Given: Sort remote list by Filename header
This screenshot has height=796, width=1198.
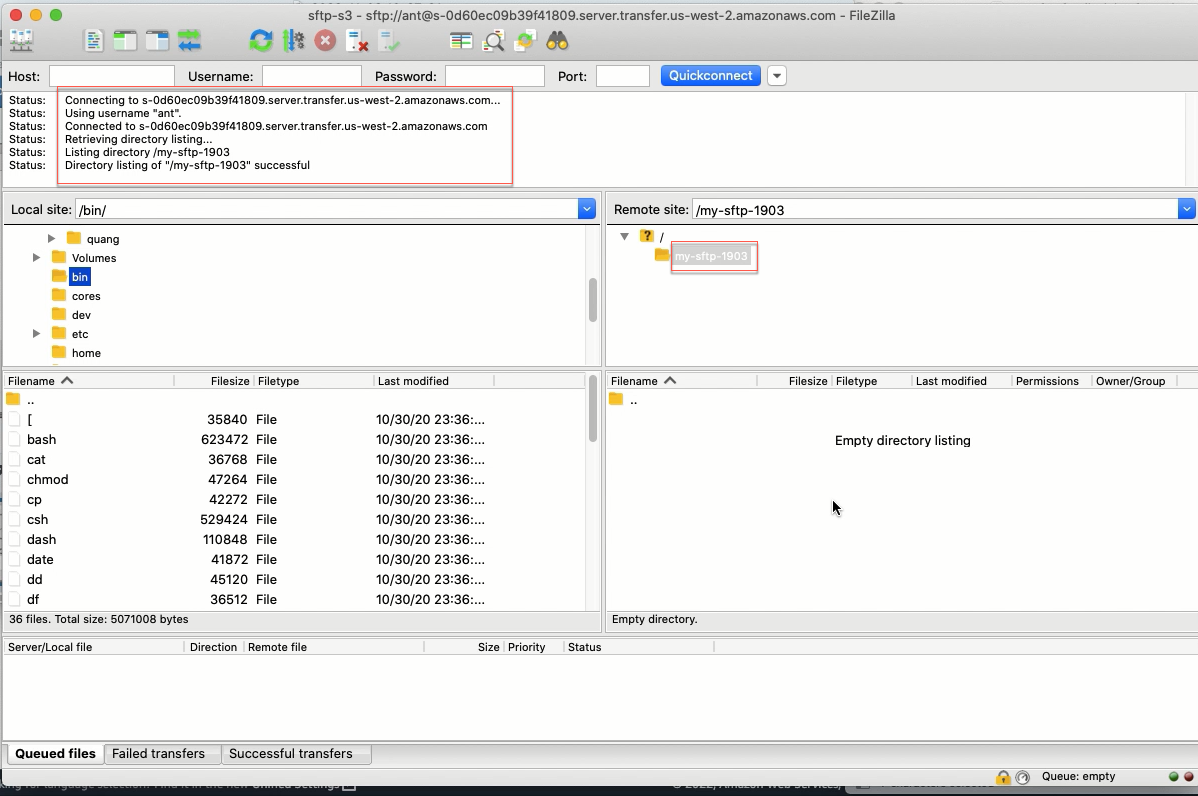Looking at the screenshot, I should coord(682,380).
